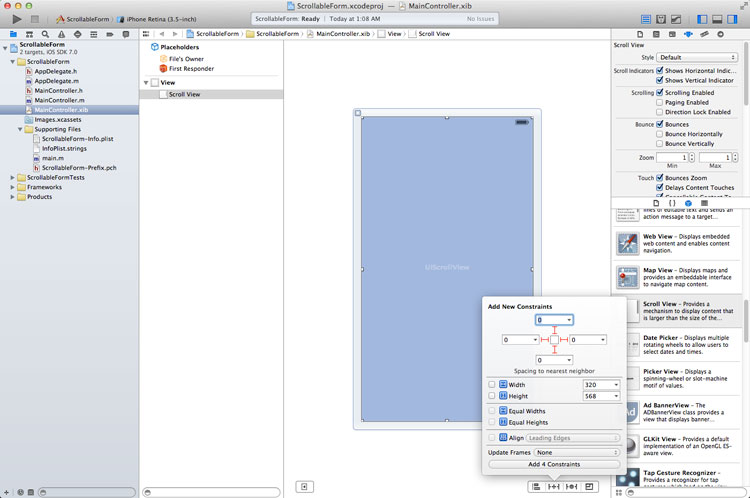Viewport: 750px width, 498px height.
Task: Select Scroll View in document outline
Action: pyautogui.click(x=211, y=95)
